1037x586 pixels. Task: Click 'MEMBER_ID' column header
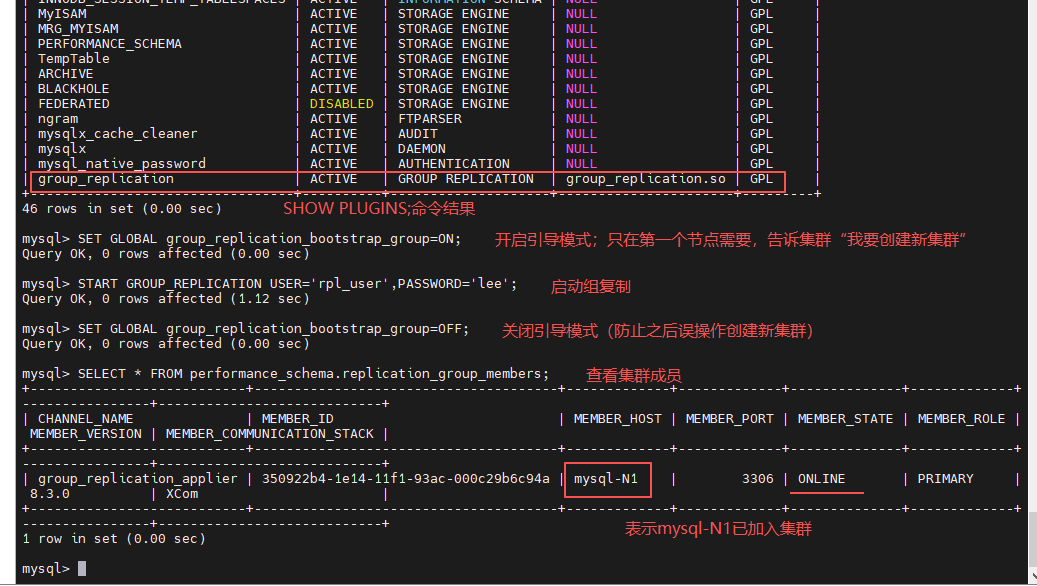(298, 419)
